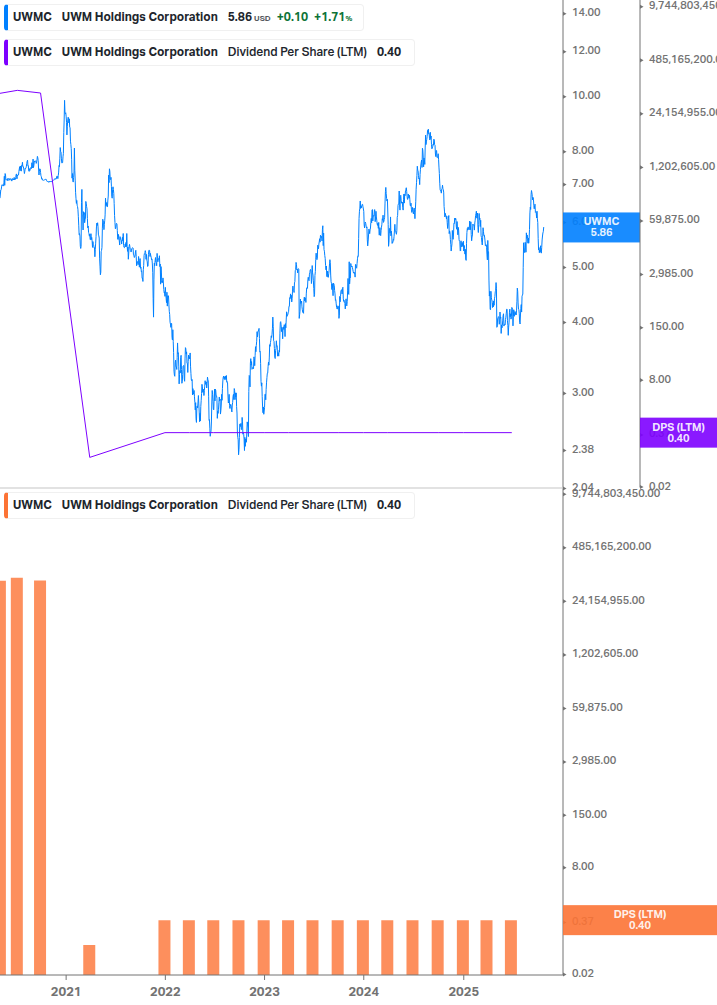Click the purple DPS (LTM) axis tag
Viewport: 717px width, 1005px height.
coord(678,432)
